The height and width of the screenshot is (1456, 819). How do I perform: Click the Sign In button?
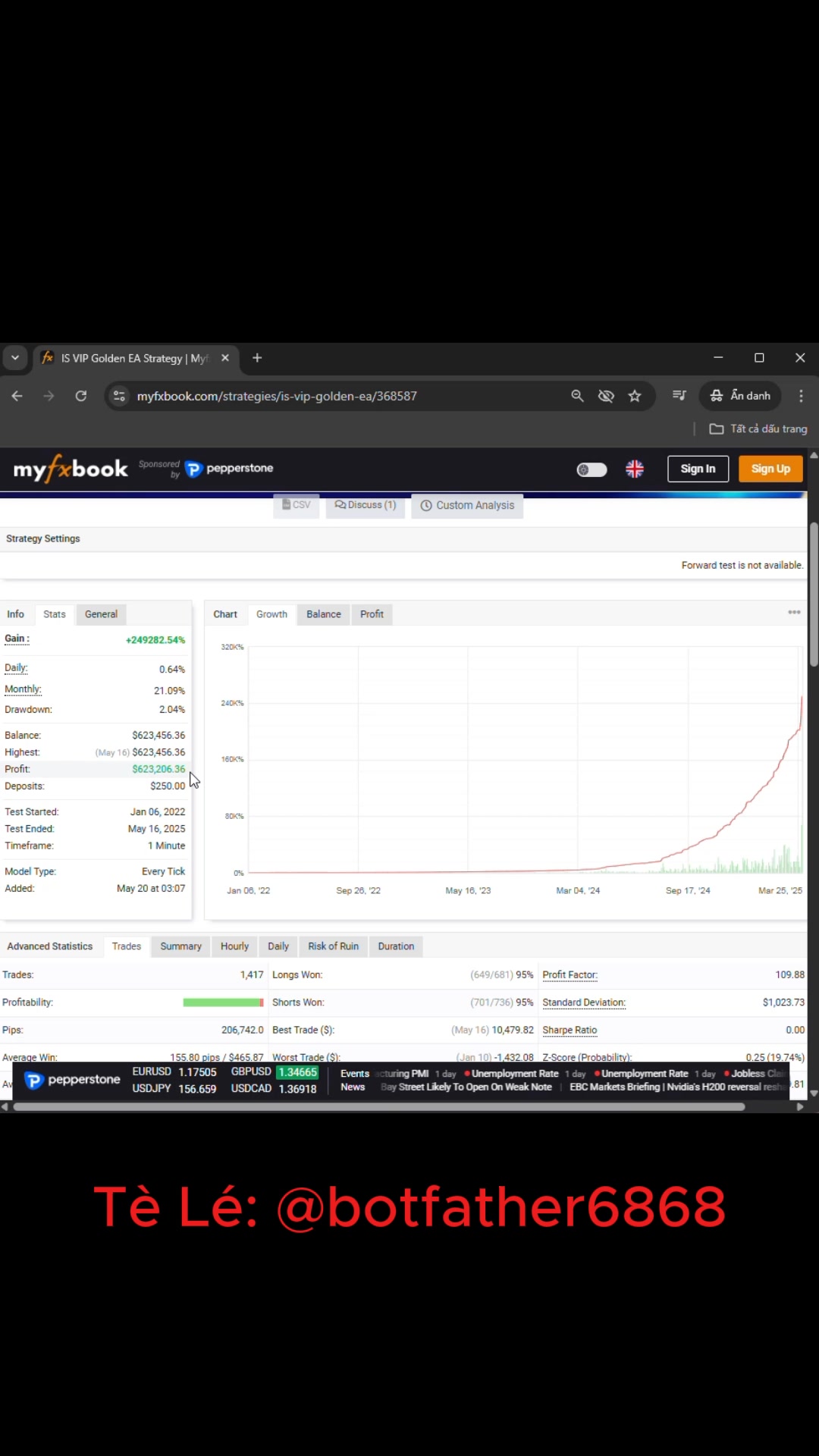[x=698, y=469]
